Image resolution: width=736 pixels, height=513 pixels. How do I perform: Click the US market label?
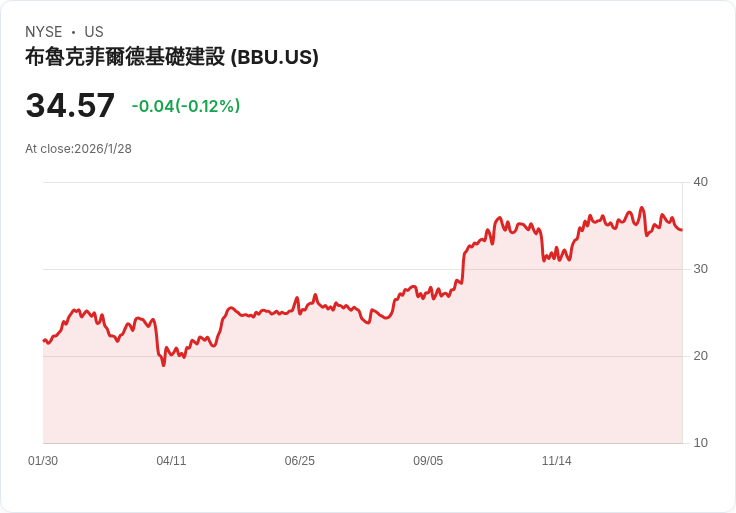pos(94,32)
